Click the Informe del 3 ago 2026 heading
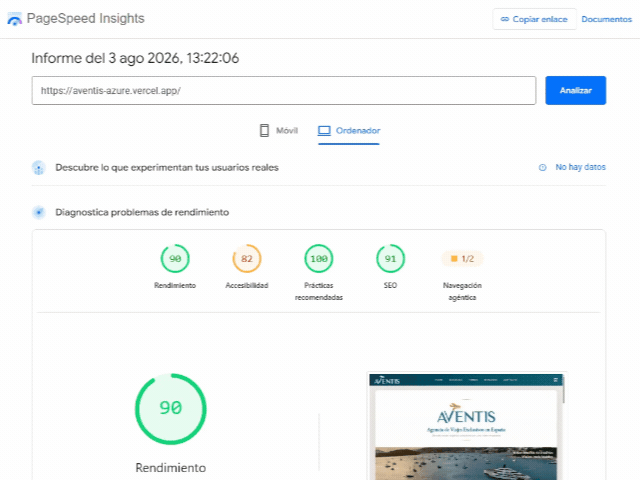 [x=135, y=58]
